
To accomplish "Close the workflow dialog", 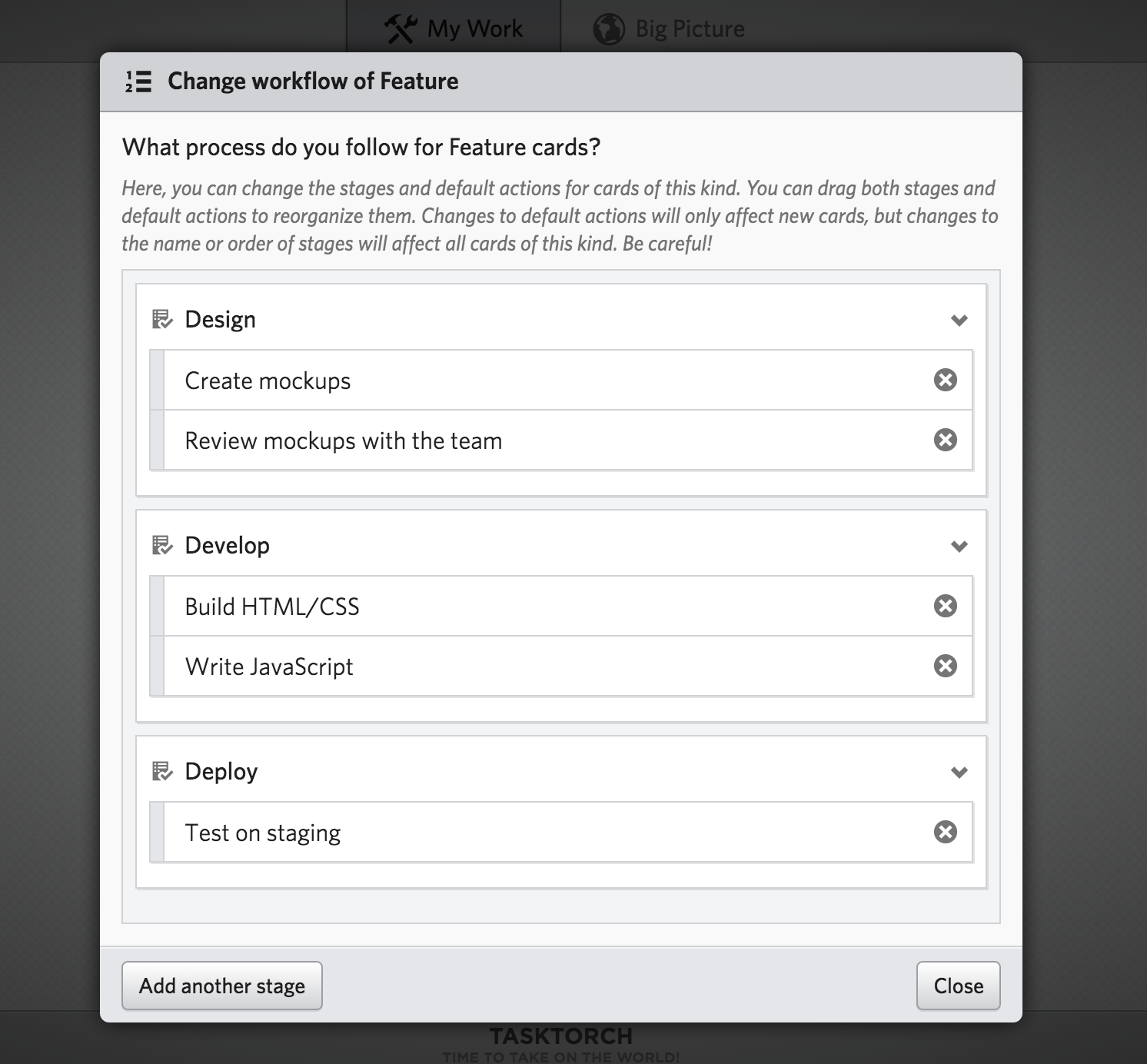I will 958,986.
